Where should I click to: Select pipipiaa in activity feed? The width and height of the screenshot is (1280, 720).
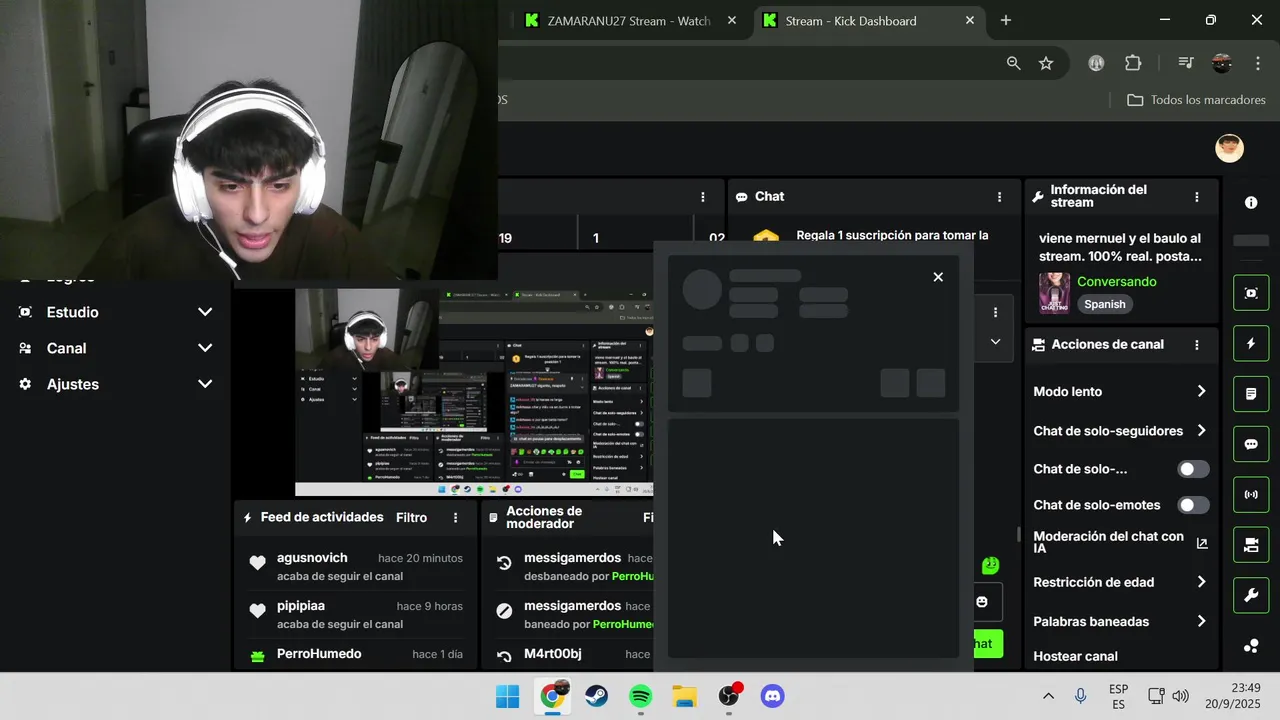tap(301, 606)
